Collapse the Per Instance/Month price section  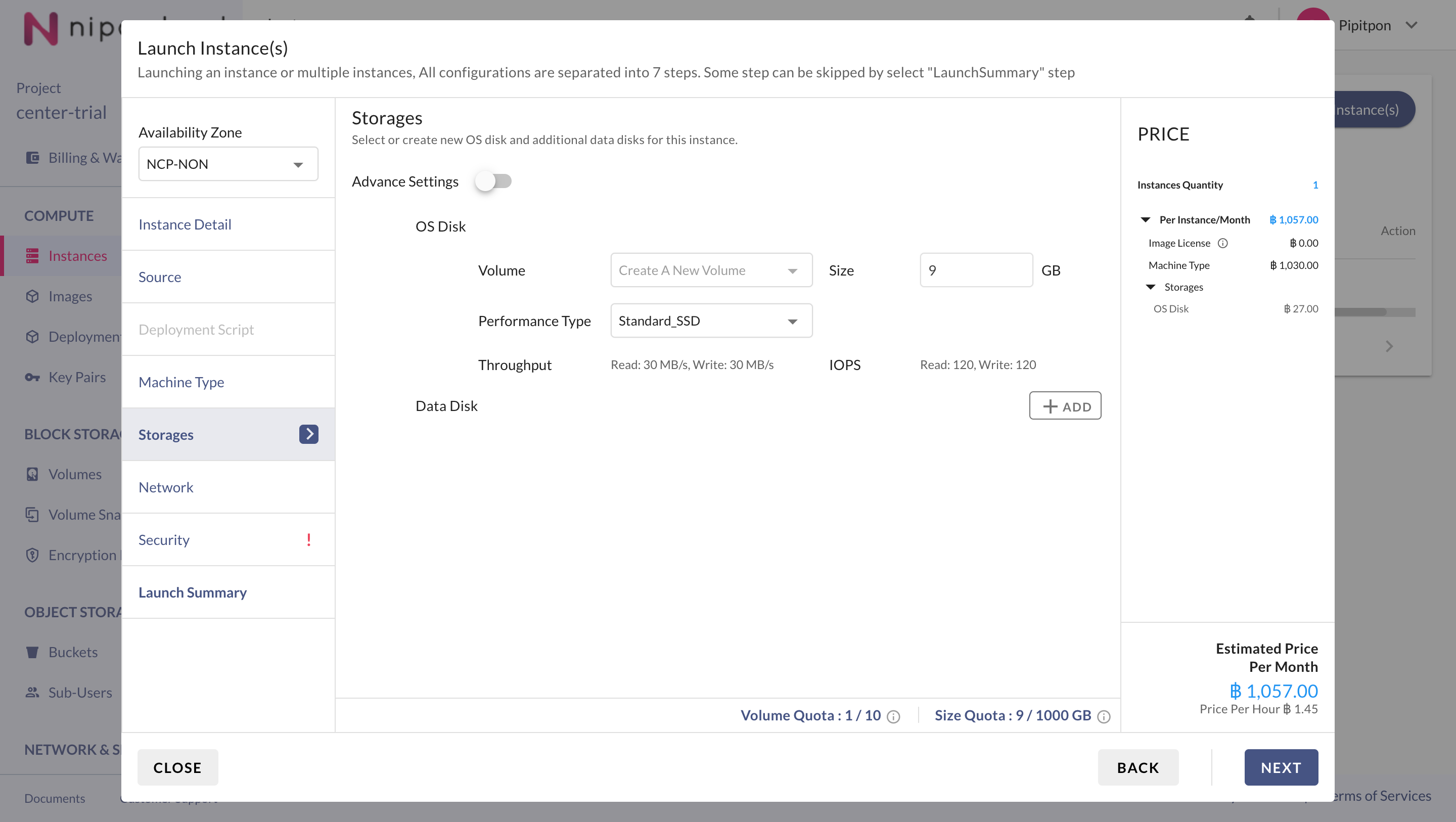[x=1145, y=220]
